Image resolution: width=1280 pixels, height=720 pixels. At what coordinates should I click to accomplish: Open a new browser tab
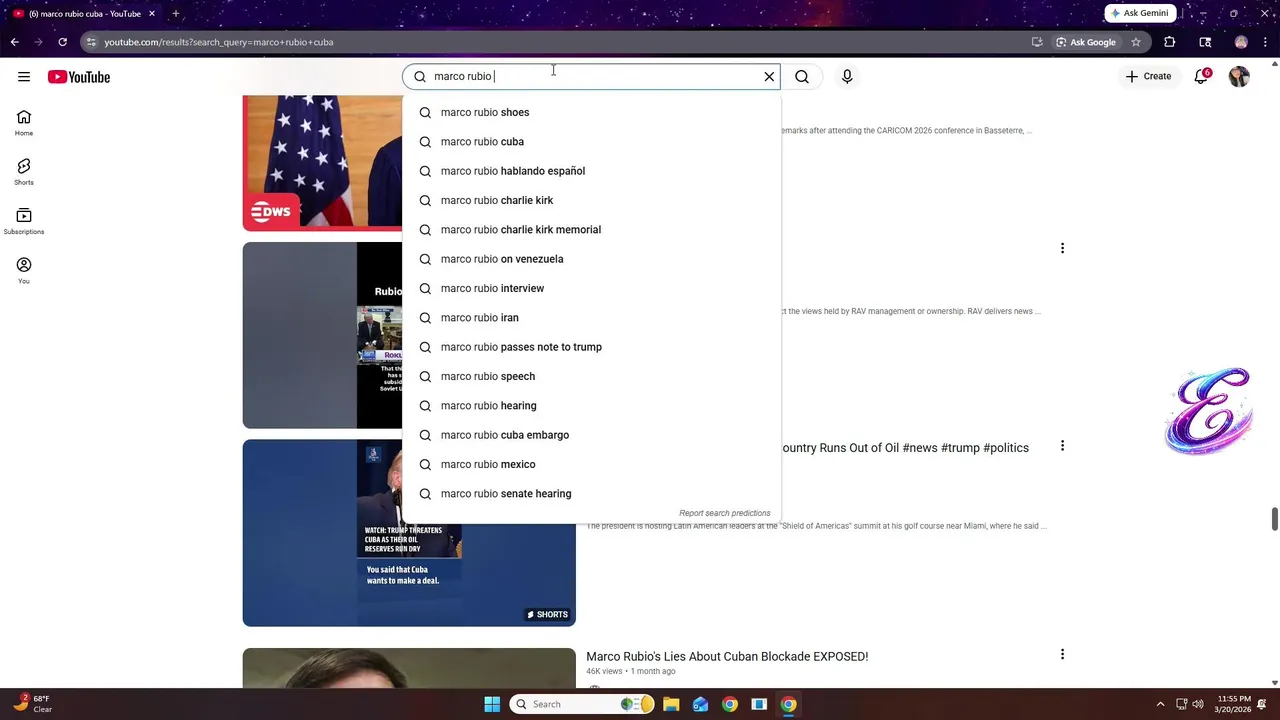point(175,14)
